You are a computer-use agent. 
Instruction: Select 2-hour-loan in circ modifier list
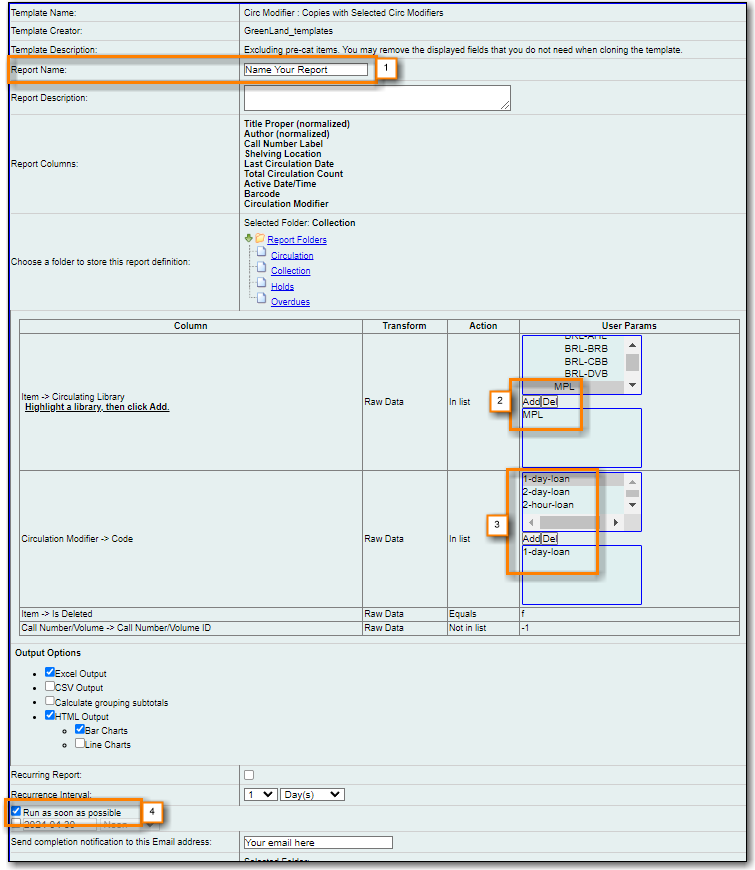click(x=549, y=505)
